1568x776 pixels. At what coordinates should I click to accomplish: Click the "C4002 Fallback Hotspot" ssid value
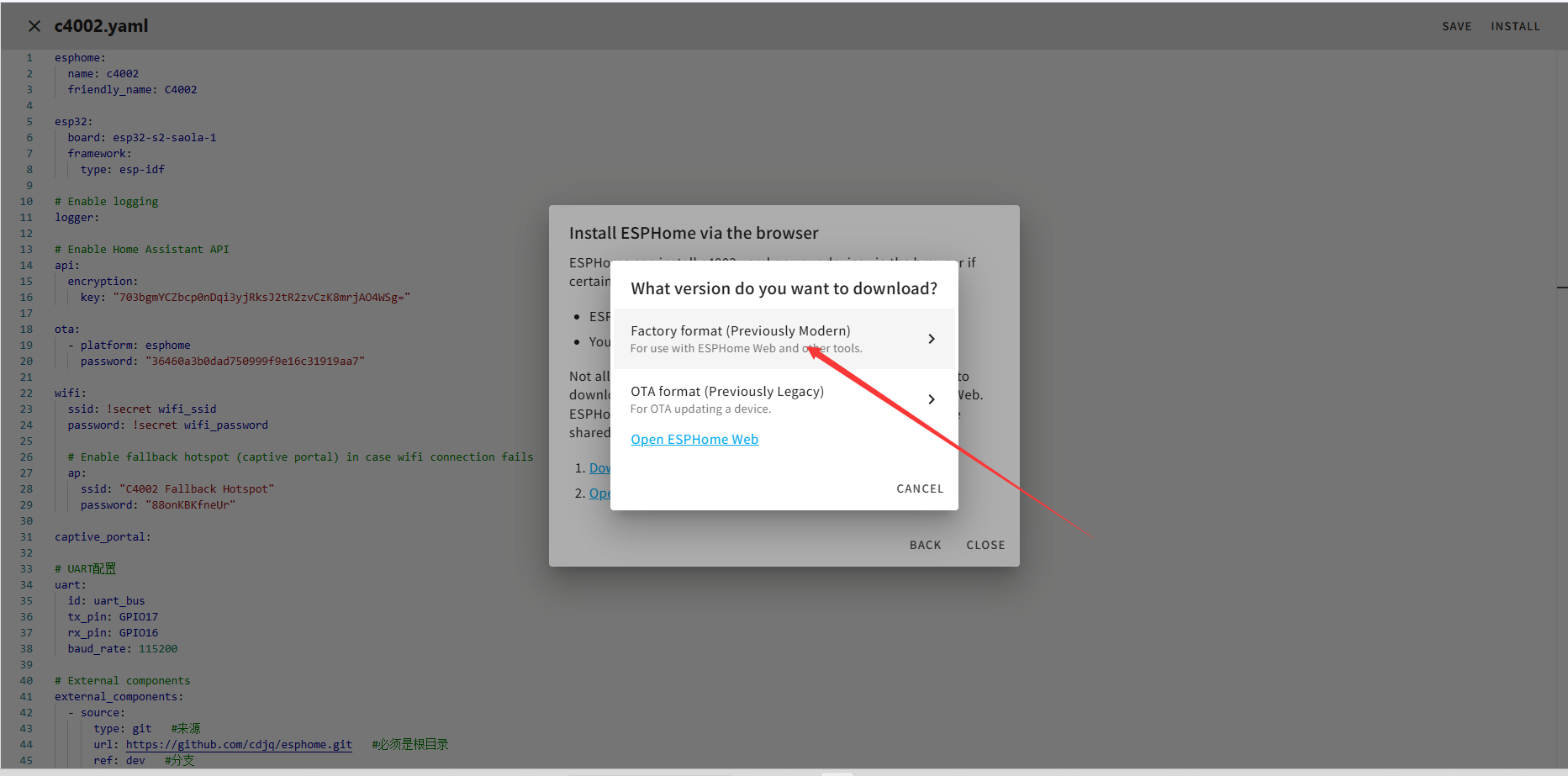click(x=197, y=488)
